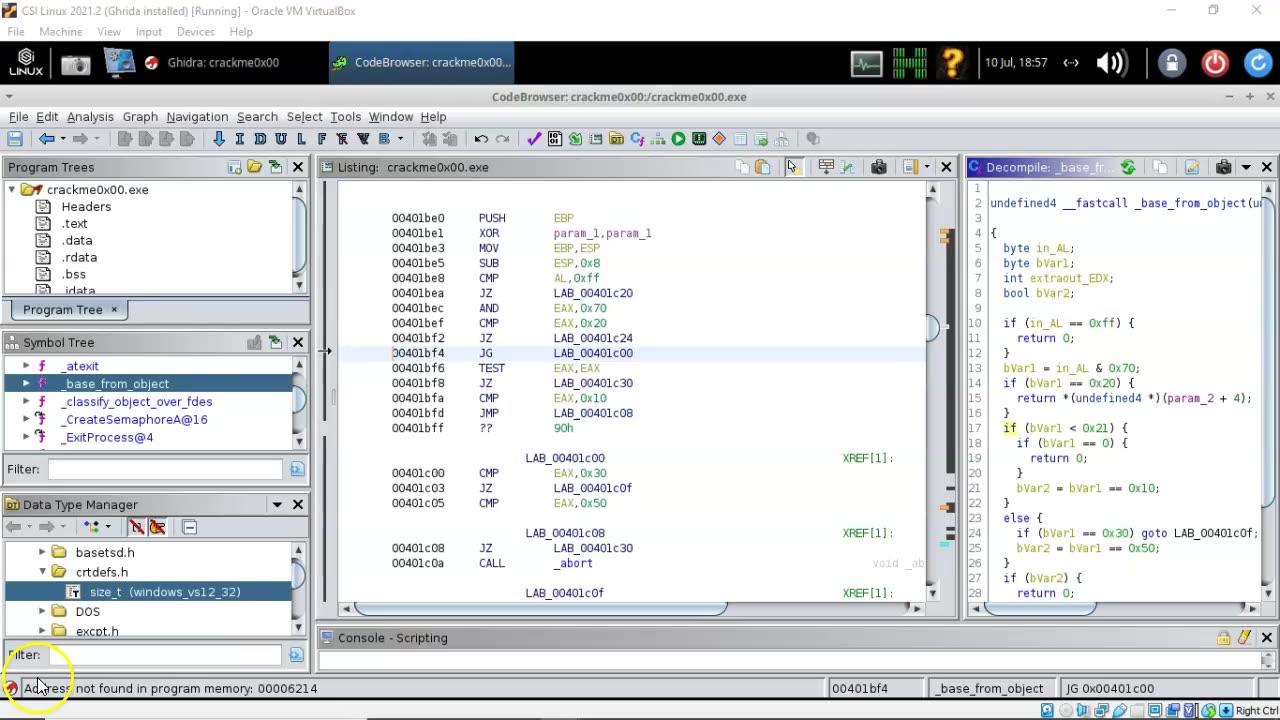Expand _atexit in Symbol Tree

pyautogui.click(x=26, y=366)
